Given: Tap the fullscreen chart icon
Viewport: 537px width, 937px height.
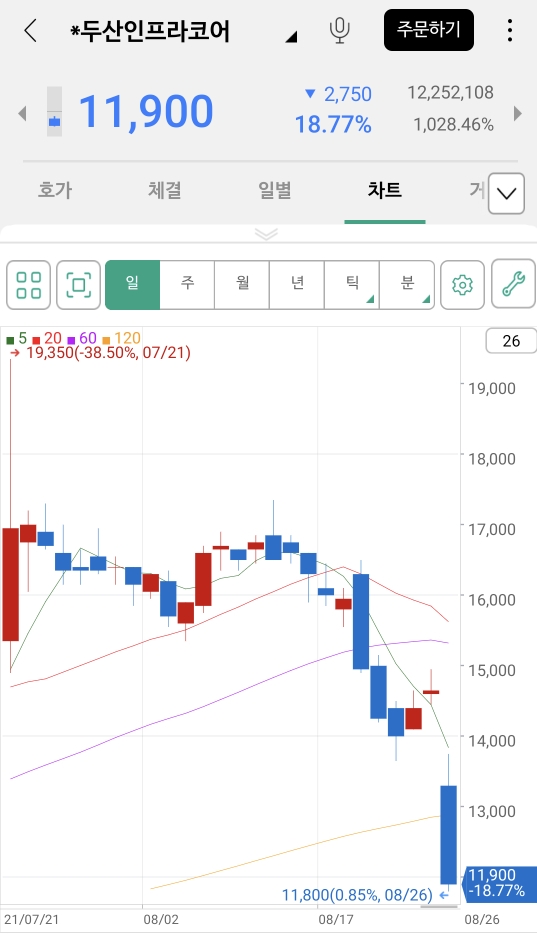Looking at the screenshot, I should pos(79,284).
